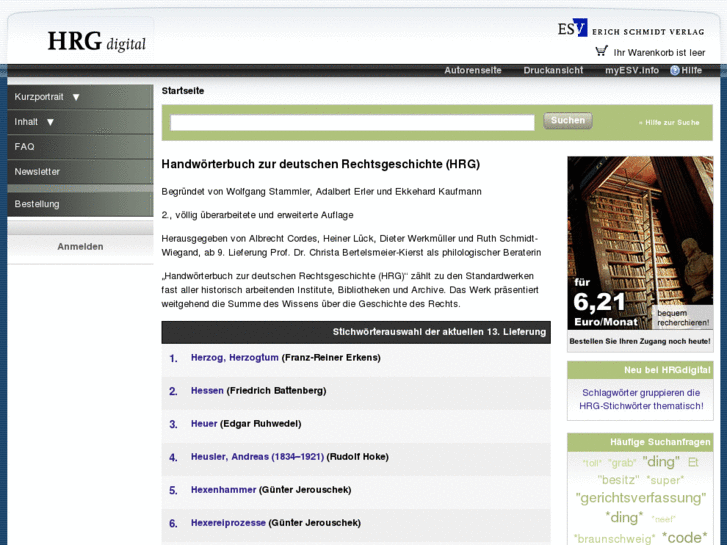This screenshot has height=545, width=727.
Task: Open entry Heusler, Andreas (1834–1921)
Action: pyautogui.click(x=257, y=457)
